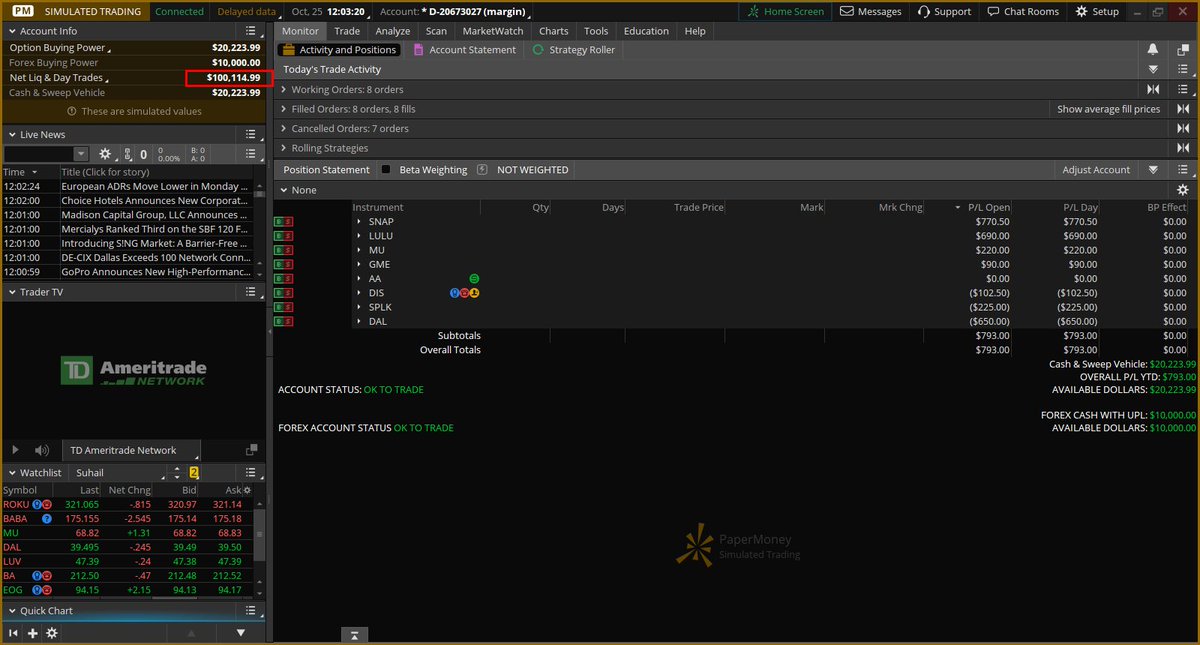Click the Live News symbol input field

click(x=39, y=154)
